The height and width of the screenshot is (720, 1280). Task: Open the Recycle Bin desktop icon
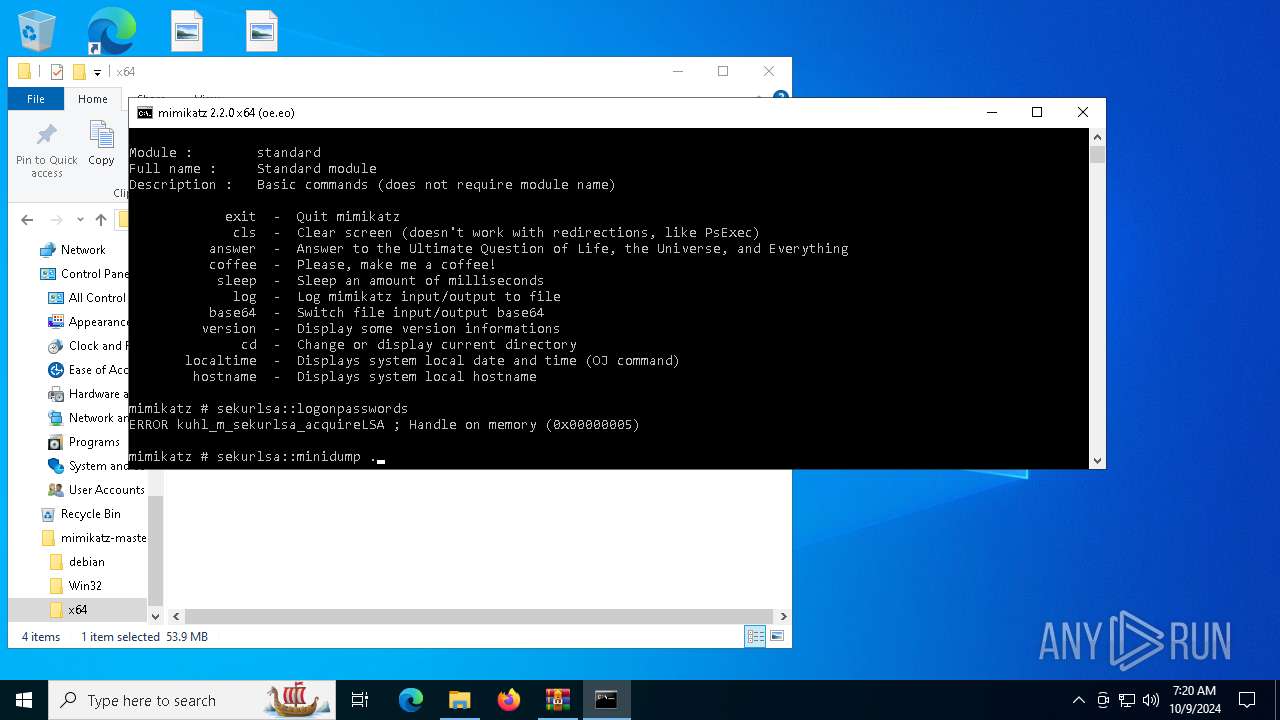(x=37, y=30)
